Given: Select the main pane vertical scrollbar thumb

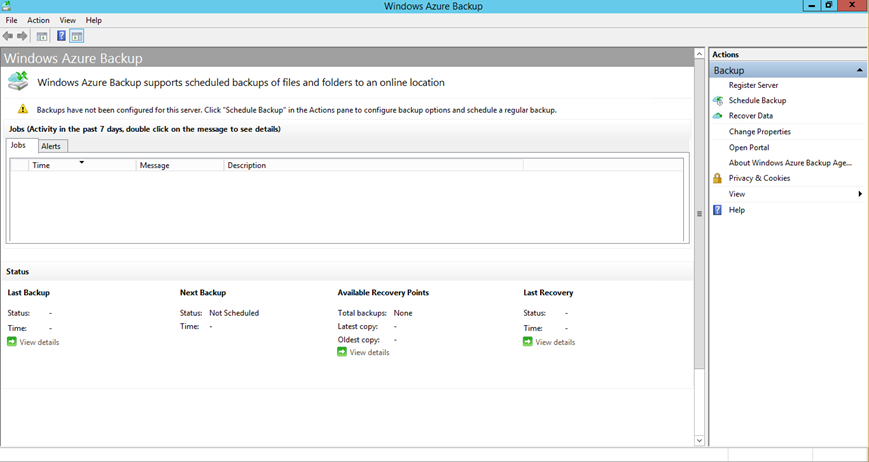Looking at the screenshot, I should click(x=699, y=214).
